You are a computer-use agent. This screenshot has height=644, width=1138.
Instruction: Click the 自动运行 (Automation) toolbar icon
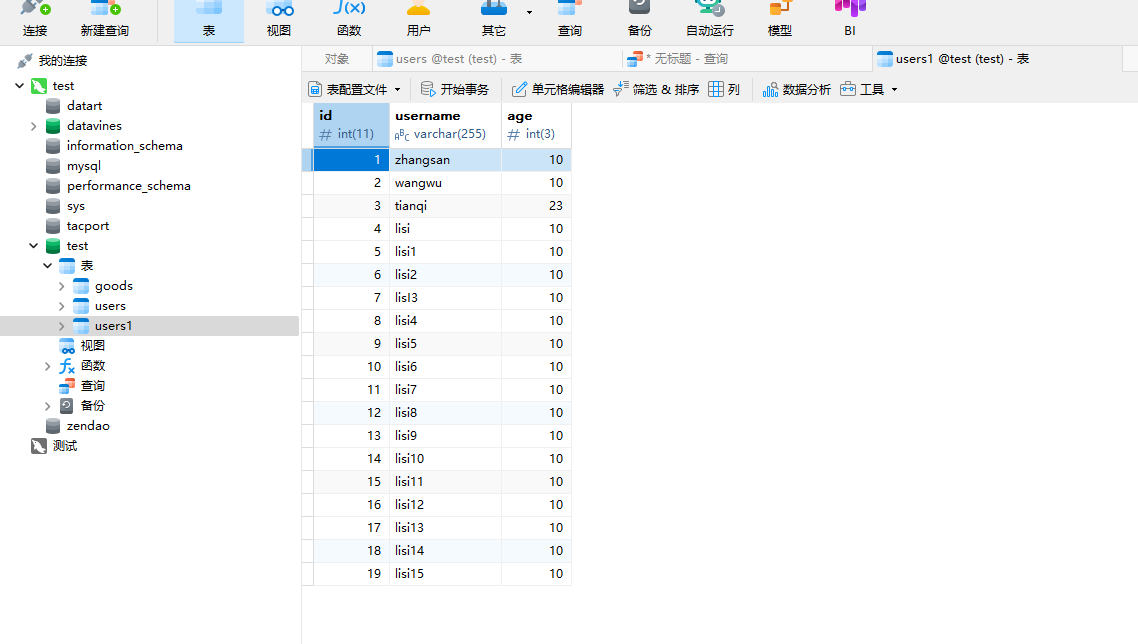coord(709,18)
